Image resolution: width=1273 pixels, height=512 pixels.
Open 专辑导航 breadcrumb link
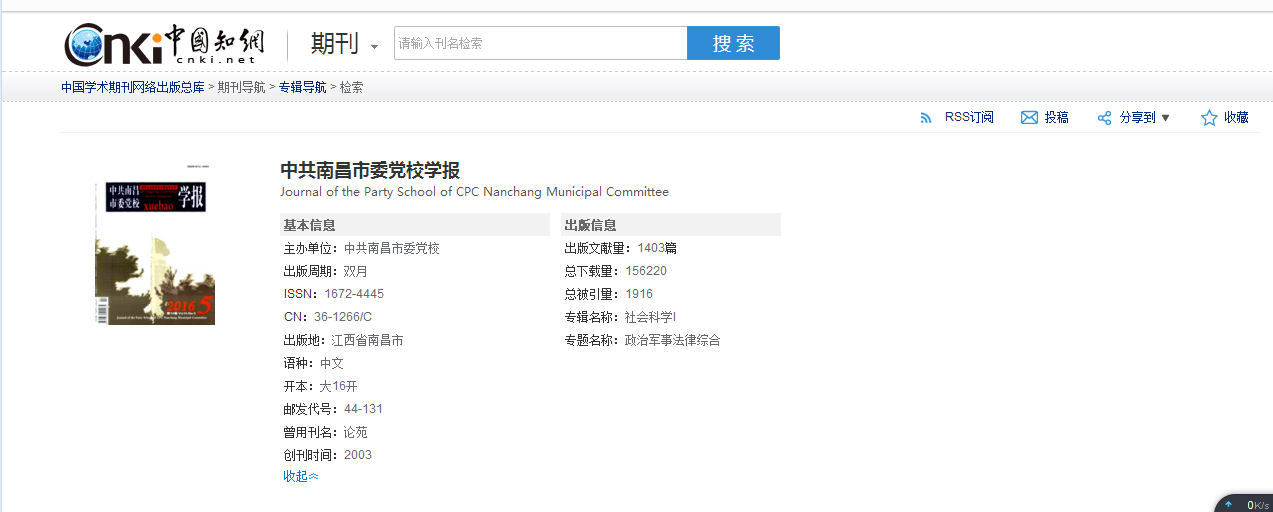click(302, 87)
